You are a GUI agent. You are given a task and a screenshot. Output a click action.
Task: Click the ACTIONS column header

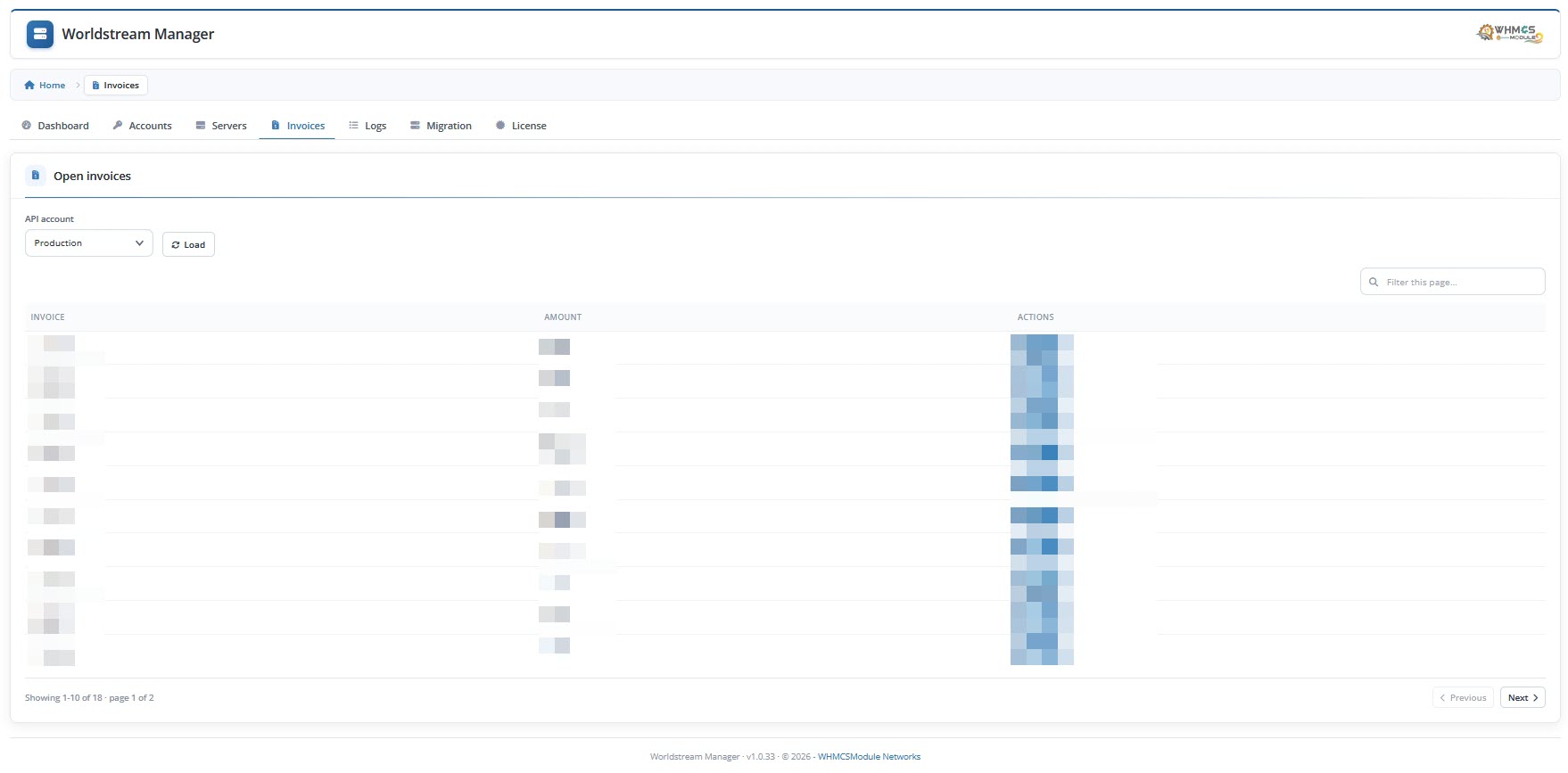(x=1036, y=317)
